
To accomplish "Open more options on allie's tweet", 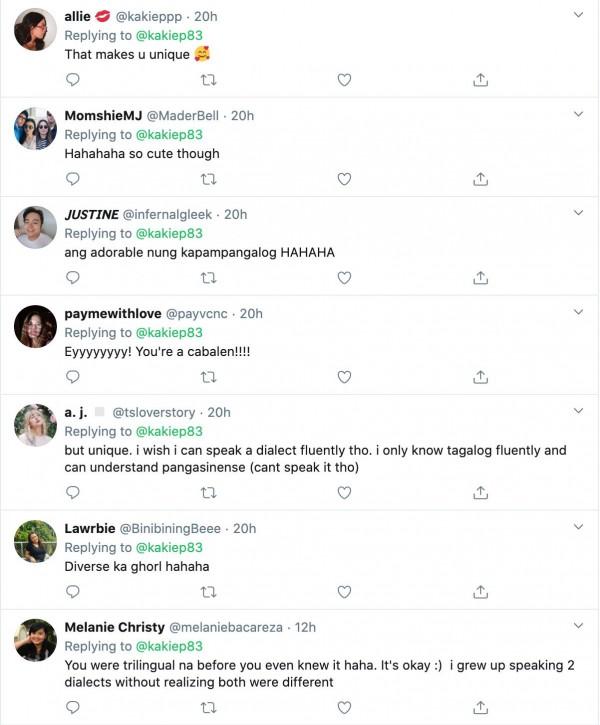I will [x=579, y=16].
